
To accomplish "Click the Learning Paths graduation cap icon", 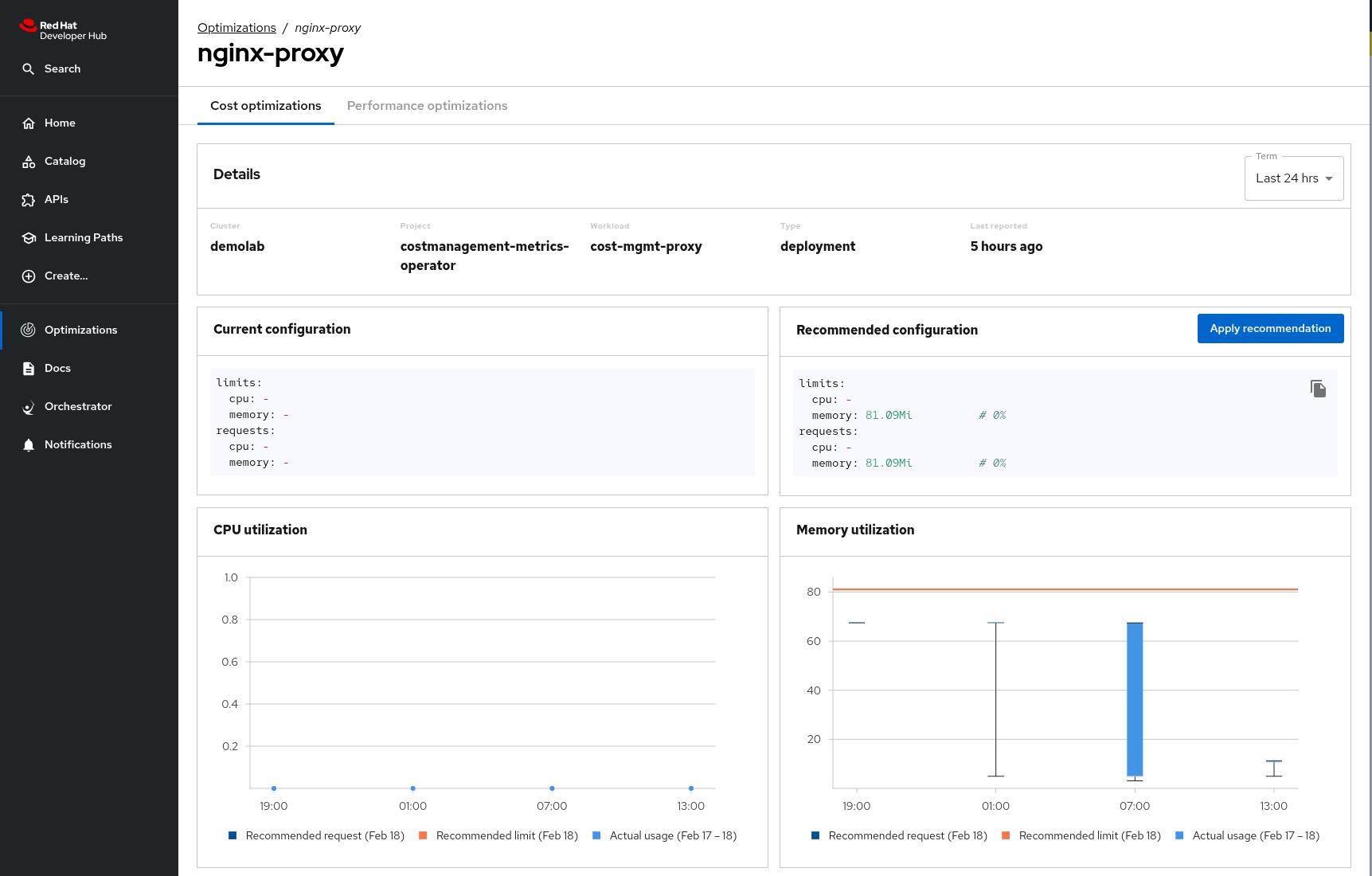I will pyautogui.click(x=29, y=238).
